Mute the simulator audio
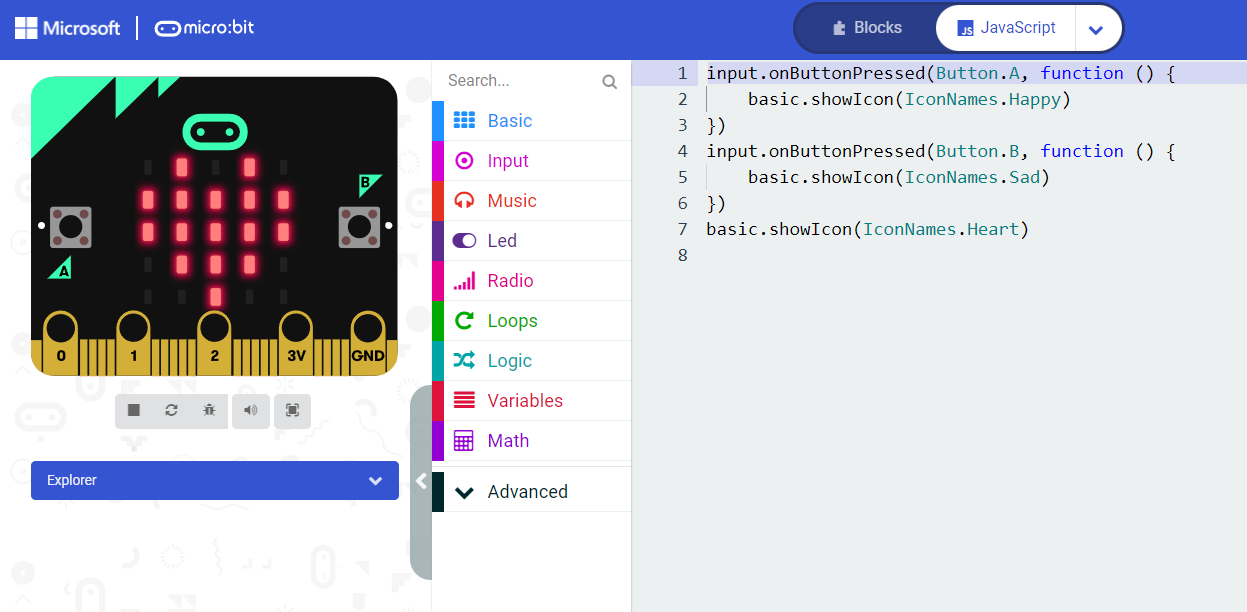Screen dimensions: 1247x612 (x=251, y=410)
